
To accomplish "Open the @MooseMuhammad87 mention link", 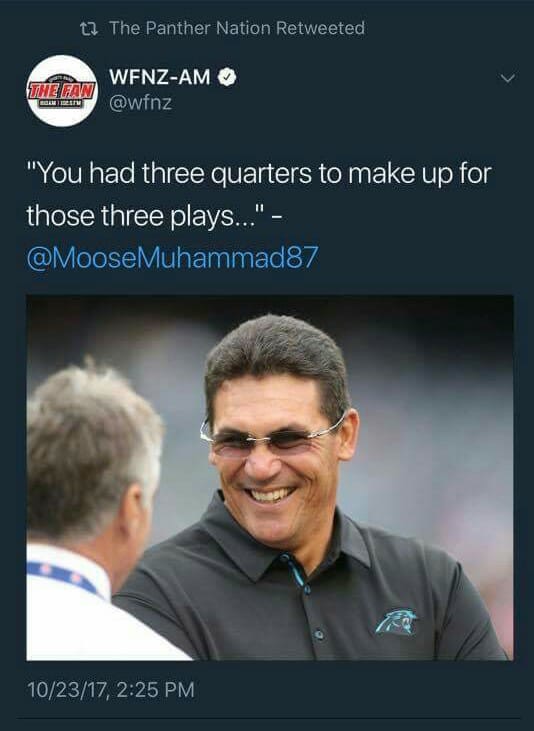I will (x=173, y=257).
